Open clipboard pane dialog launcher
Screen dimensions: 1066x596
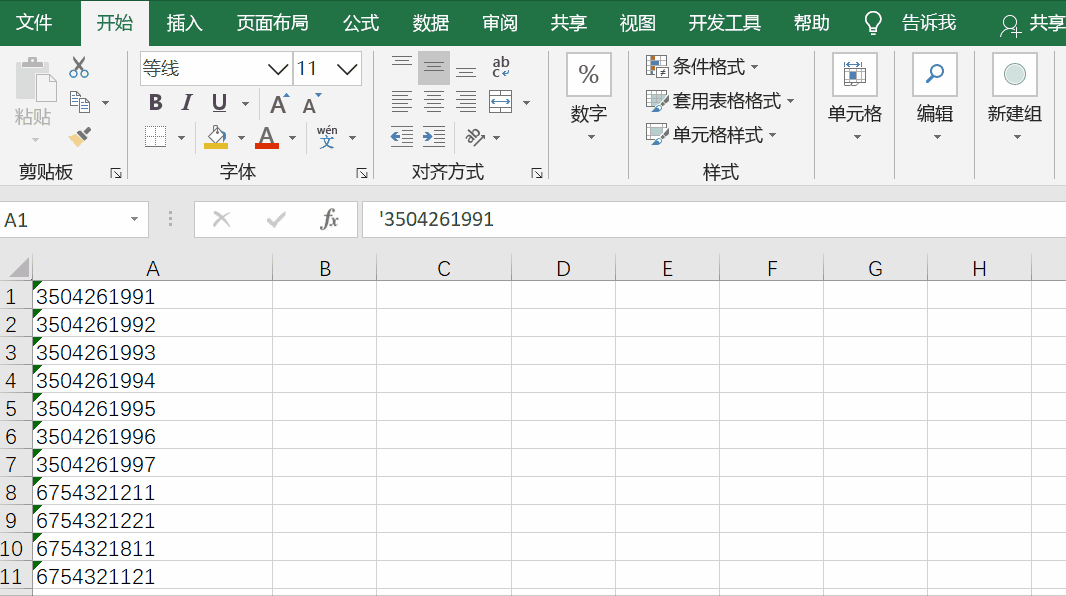tap(116, 173)
